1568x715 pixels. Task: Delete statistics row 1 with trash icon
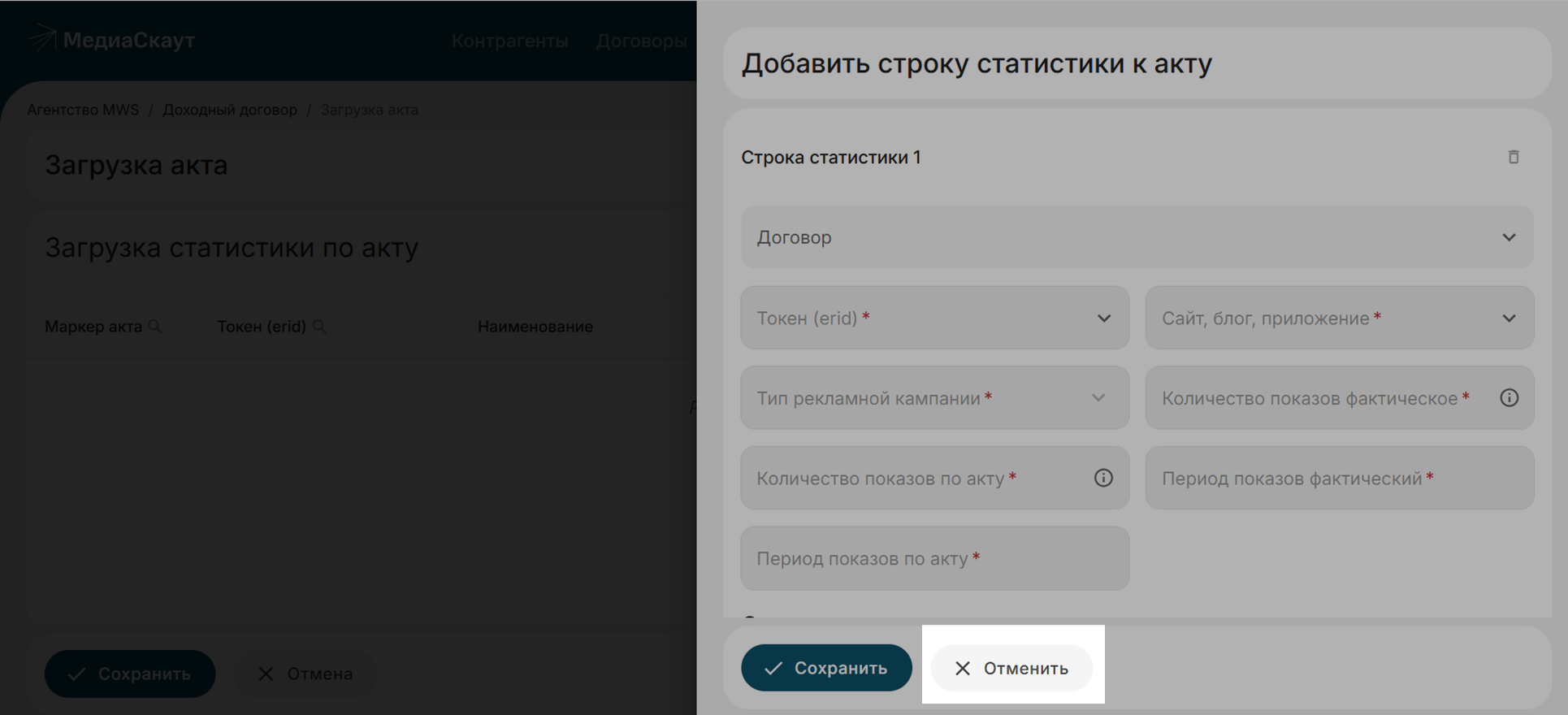(1513, 157)
